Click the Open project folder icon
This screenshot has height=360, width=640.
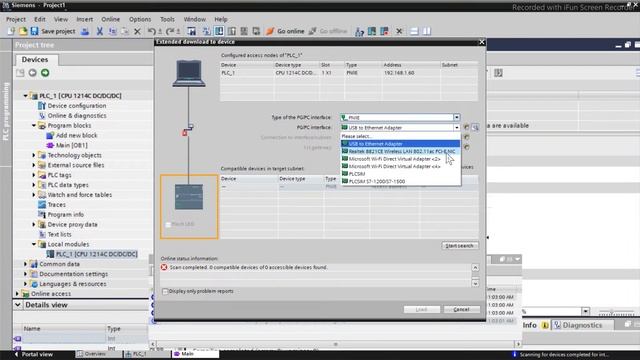point(23,31)
